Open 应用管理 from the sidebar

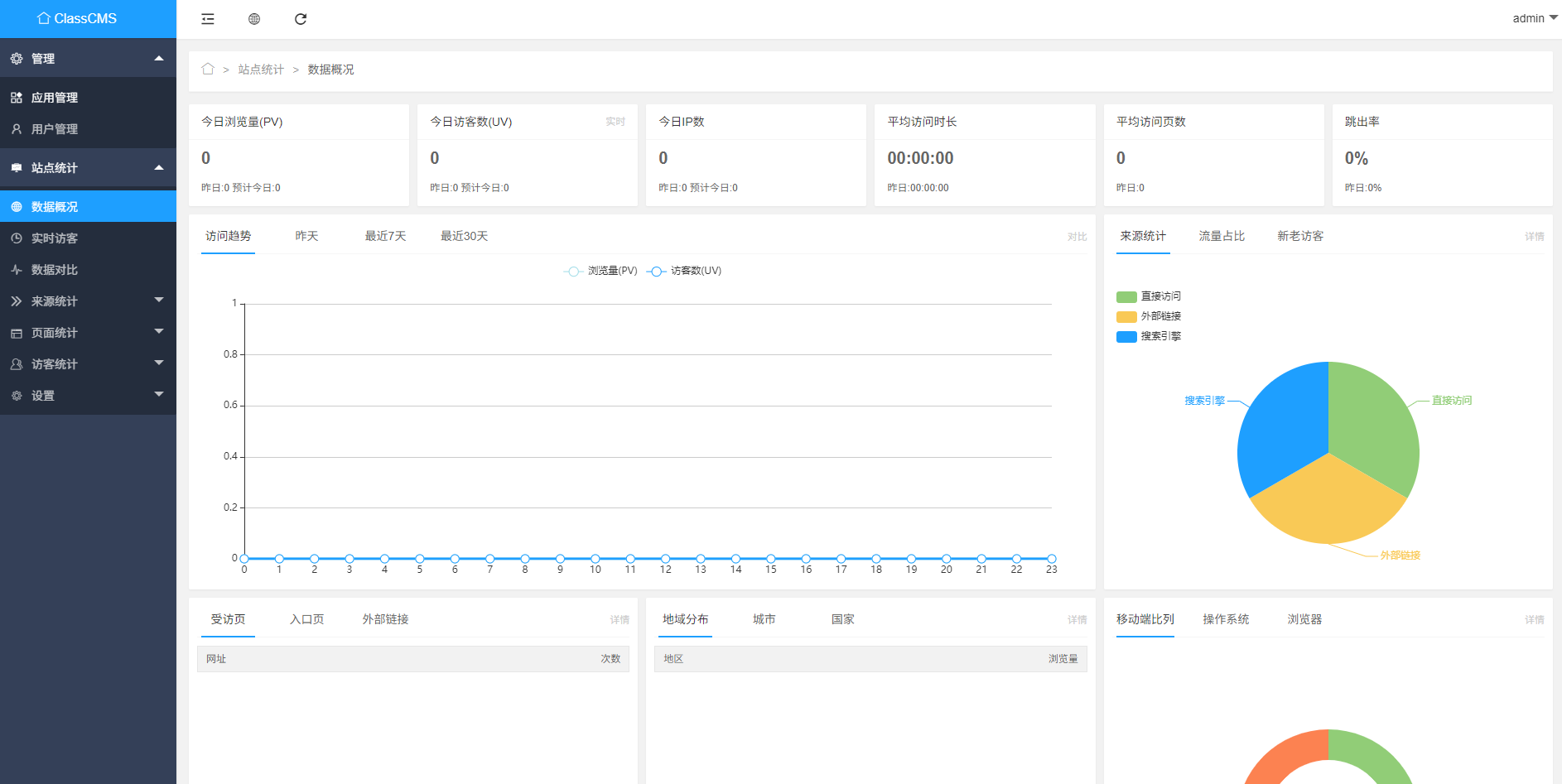tap(55, 98)
